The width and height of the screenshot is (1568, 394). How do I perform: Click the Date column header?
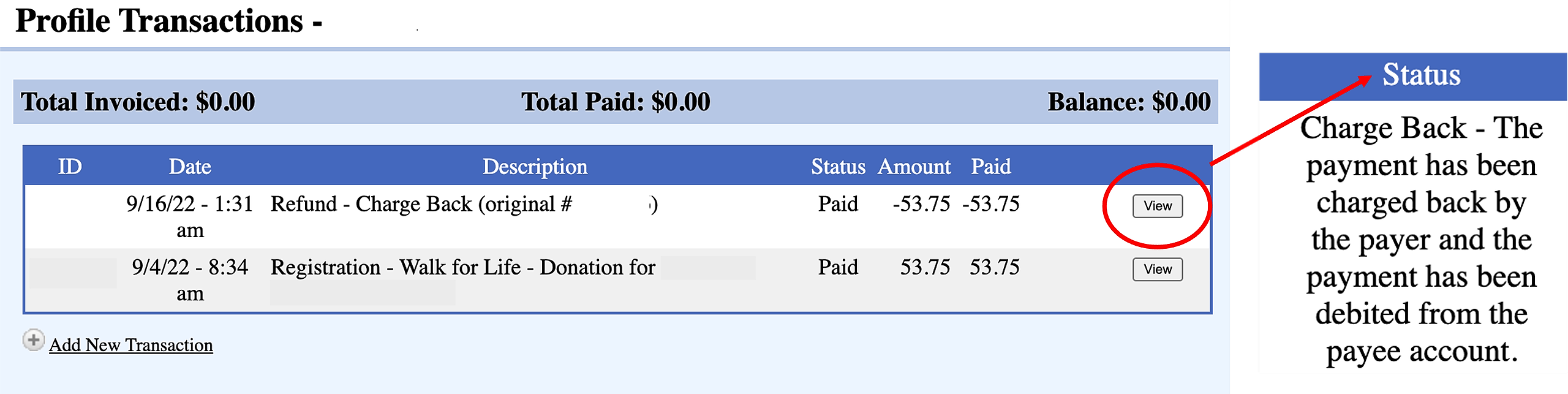tap(190, 167)
